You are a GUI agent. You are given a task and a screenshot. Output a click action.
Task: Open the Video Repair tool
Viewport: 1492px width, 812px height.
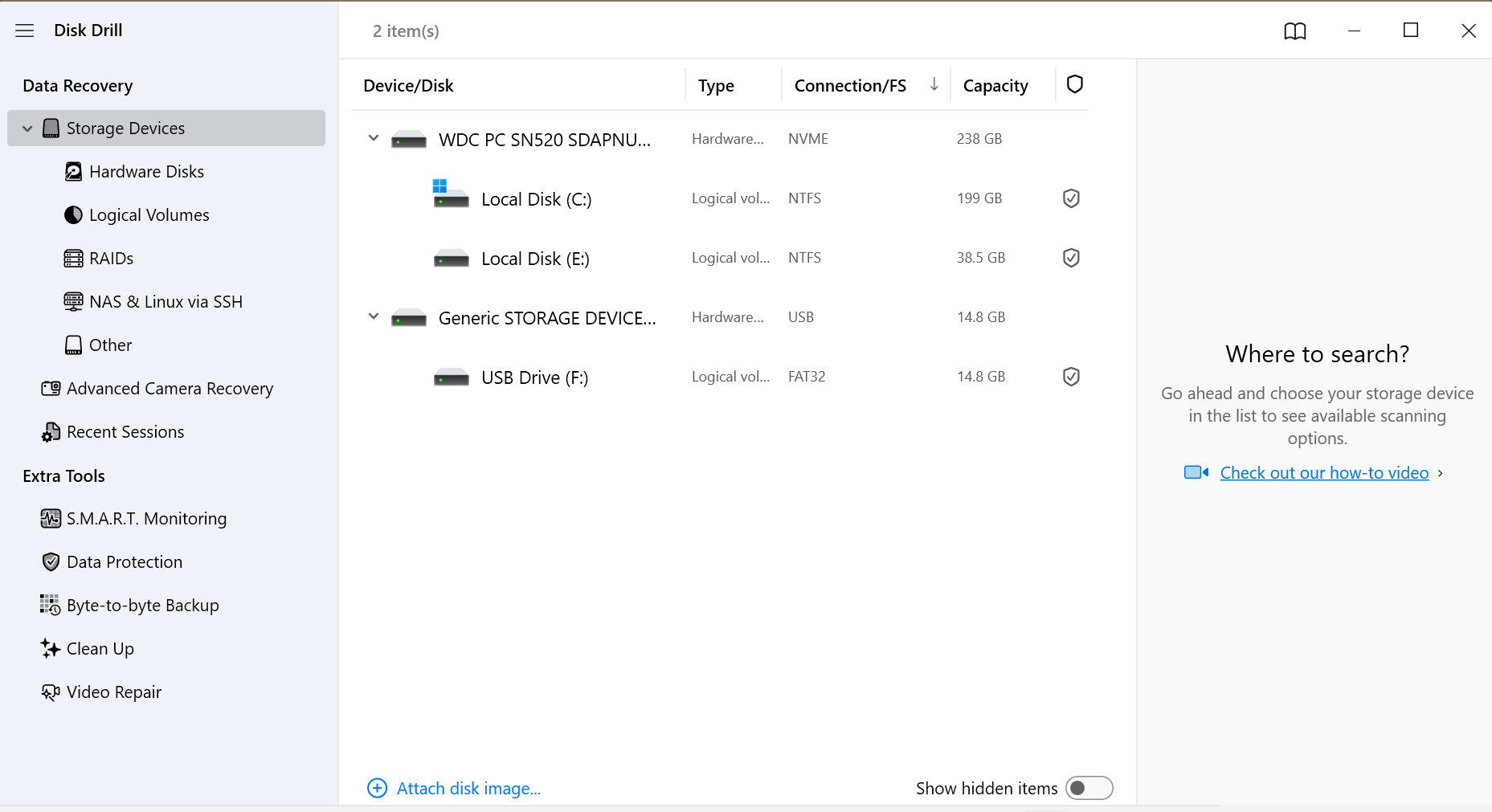[x=114, y=692]
